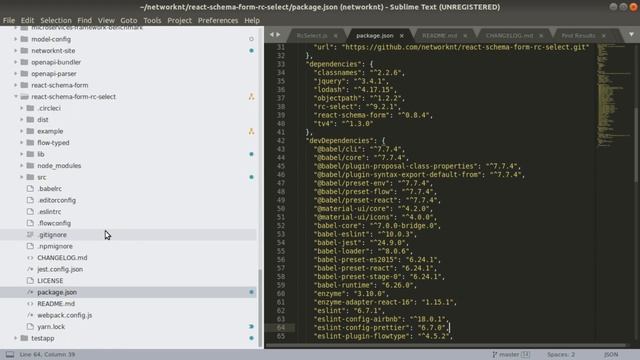
Task: Open the Project menu
Action: click(x=180, y=20)
